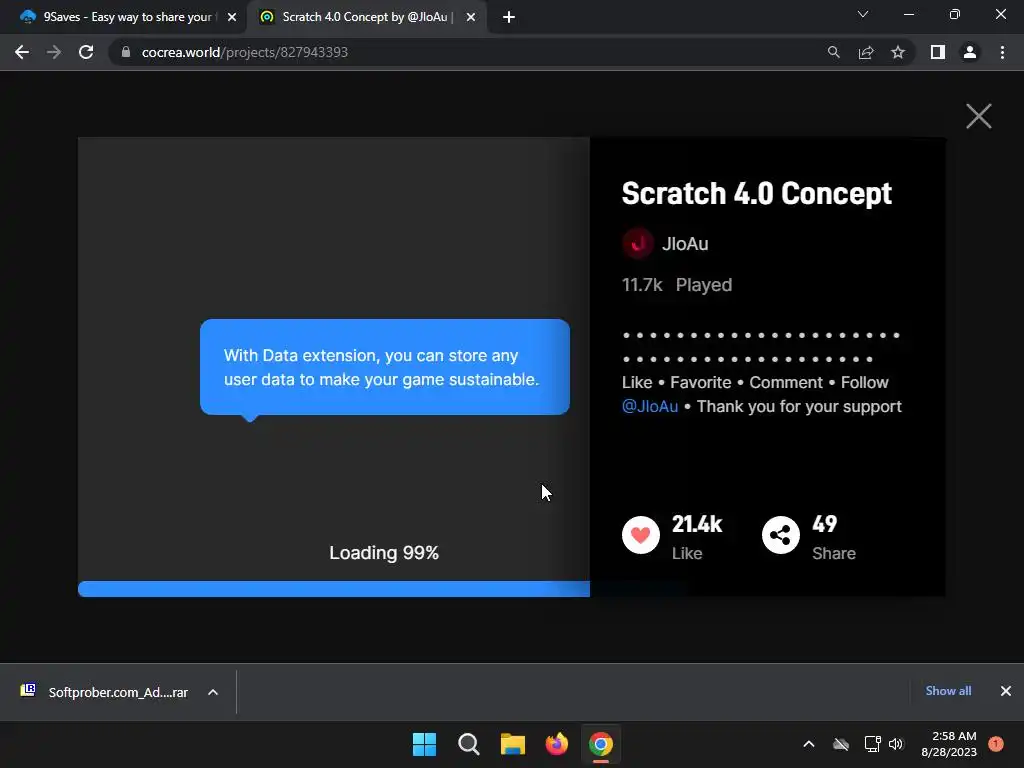Toggle the browser side panel
This screenshot has width=1024, height=768.
pos(938,52)
